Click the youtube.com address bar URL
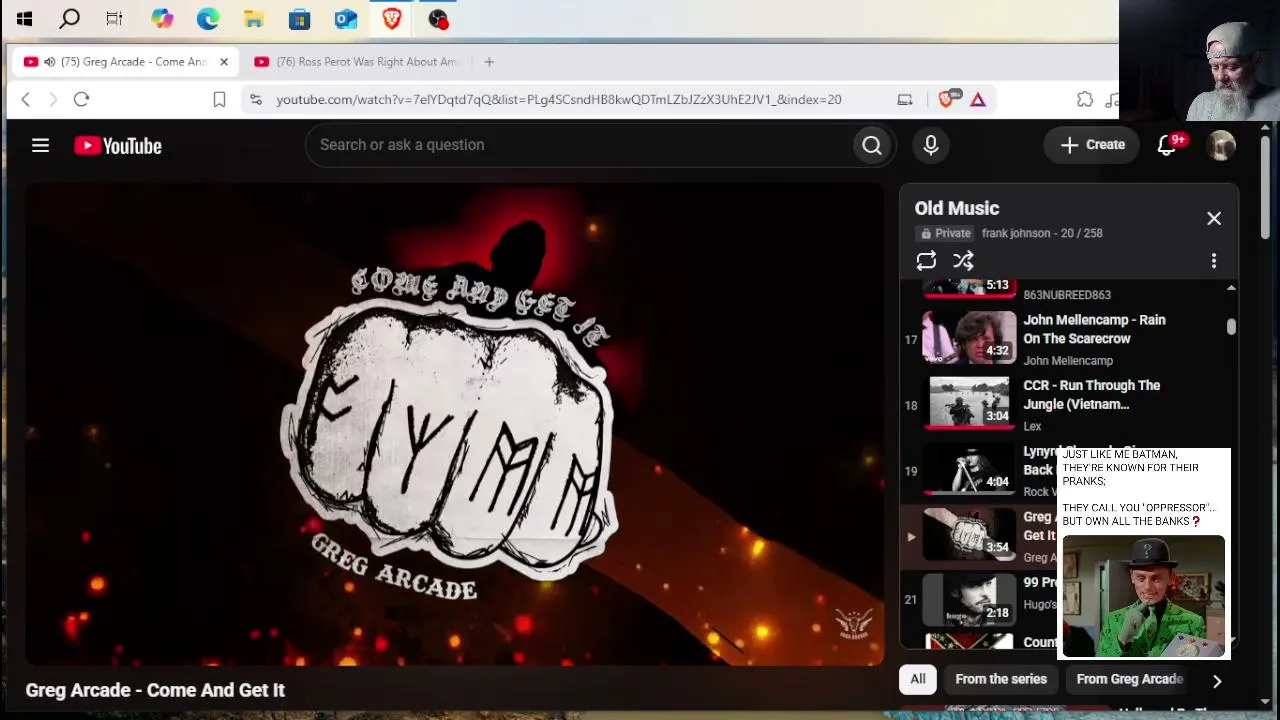The image size is (1280, 720). pos(559,99)
